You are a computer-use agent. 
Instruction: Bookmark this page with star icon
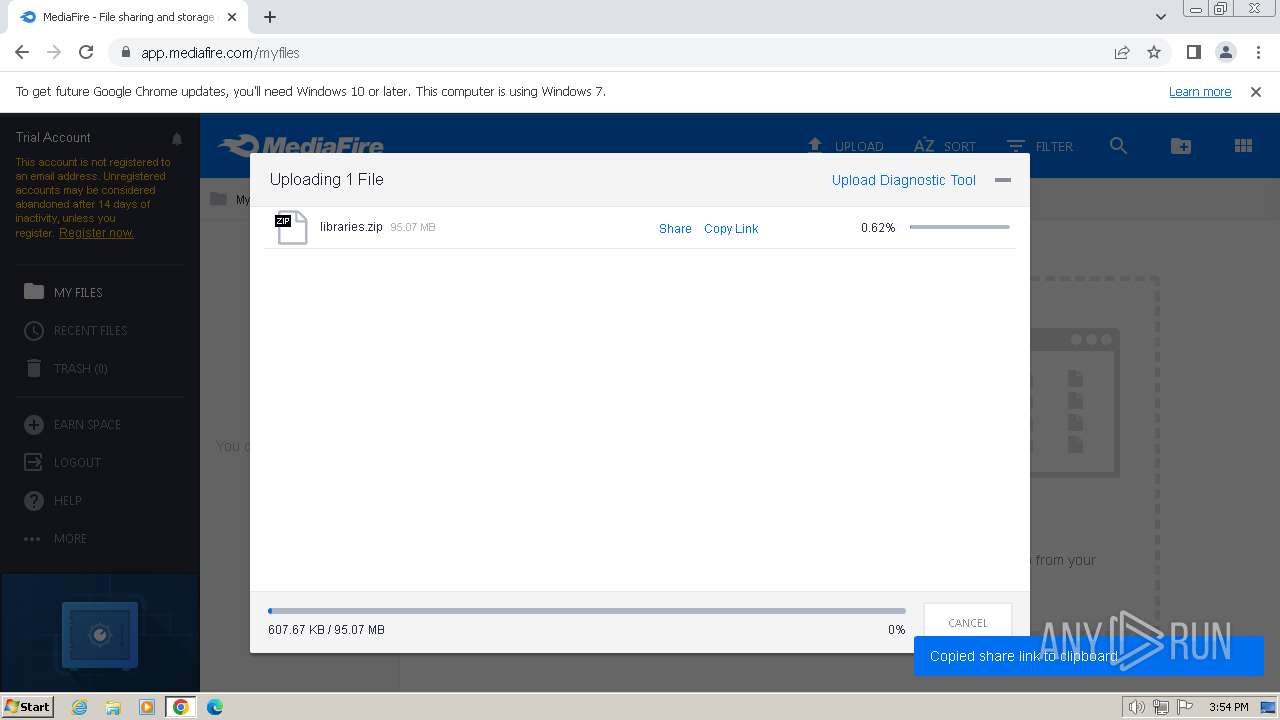tap(1154, 53)
